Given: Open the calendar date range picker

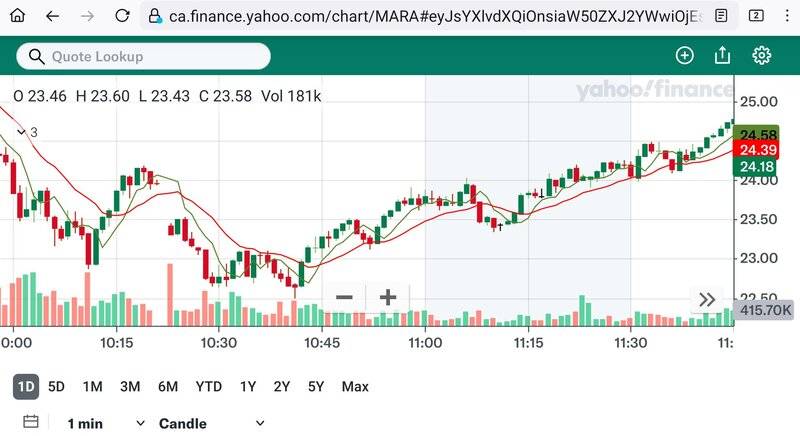Looking at the screenshot, I should (30, 423).
